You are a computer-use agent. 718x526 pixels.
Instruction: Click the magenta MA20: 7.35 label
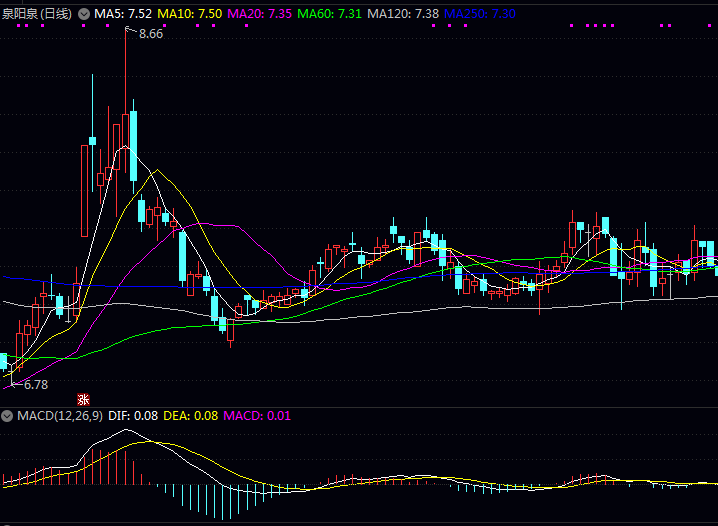tap(260, 14)
